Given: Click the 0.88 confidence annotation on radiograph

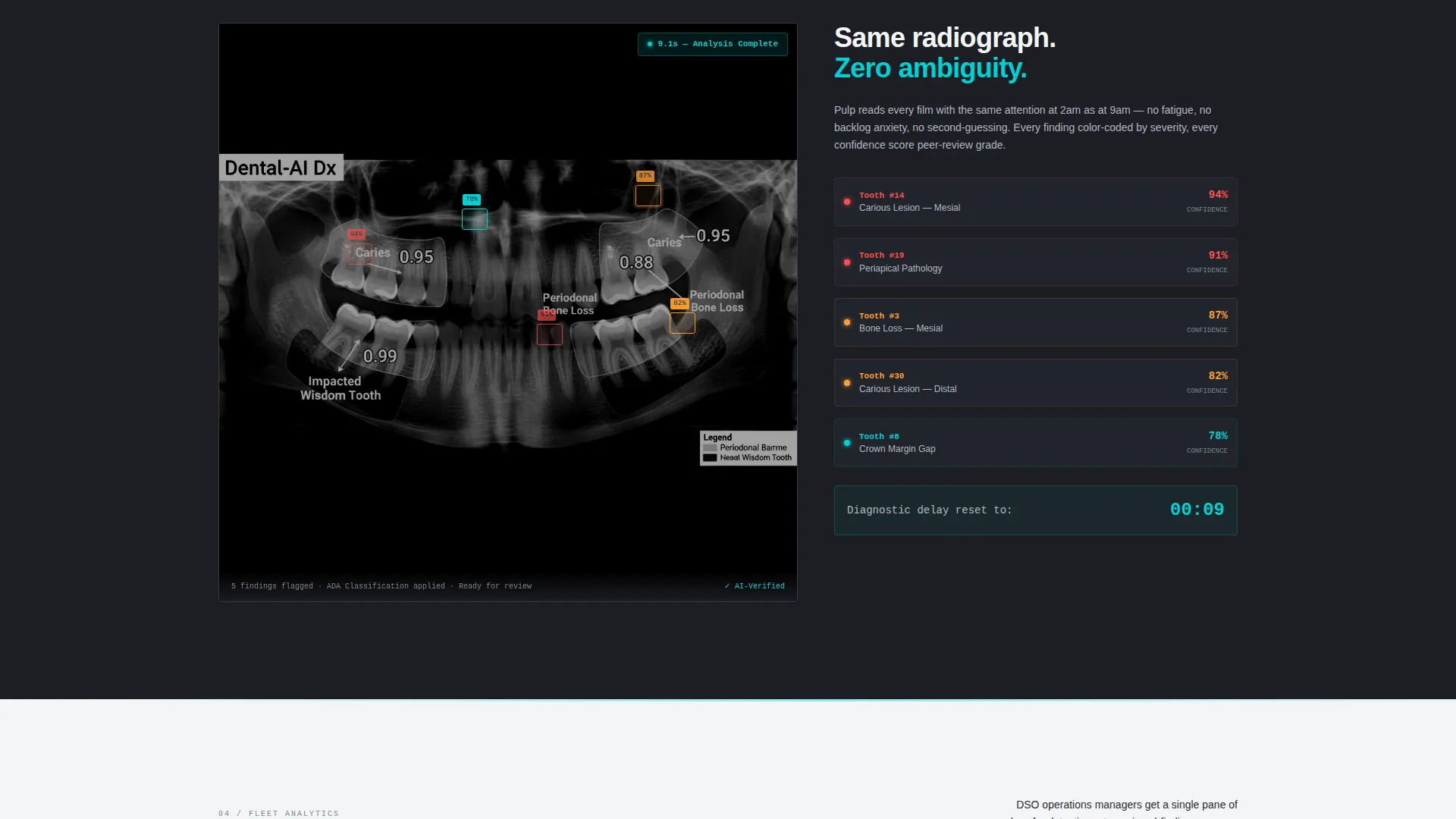Looking at the screenshot, I should click(636, 262).
